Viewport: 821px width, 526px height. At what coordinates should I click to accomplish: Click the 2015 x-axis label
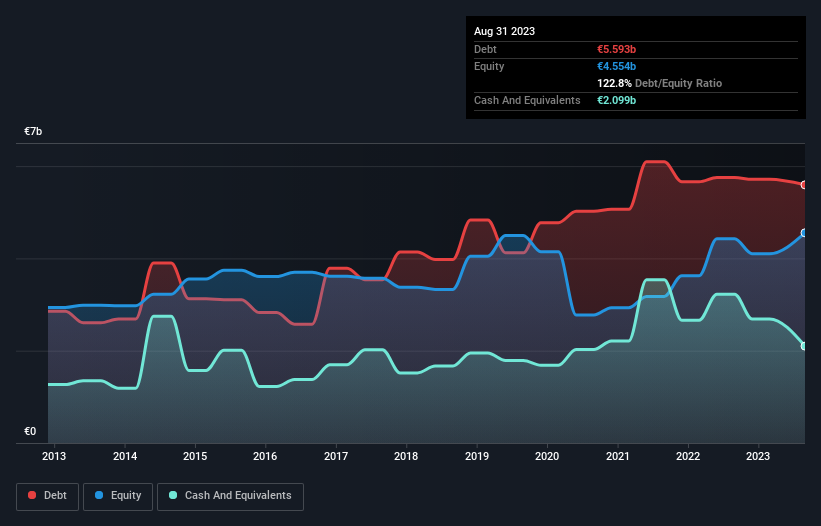pos(195,456)
